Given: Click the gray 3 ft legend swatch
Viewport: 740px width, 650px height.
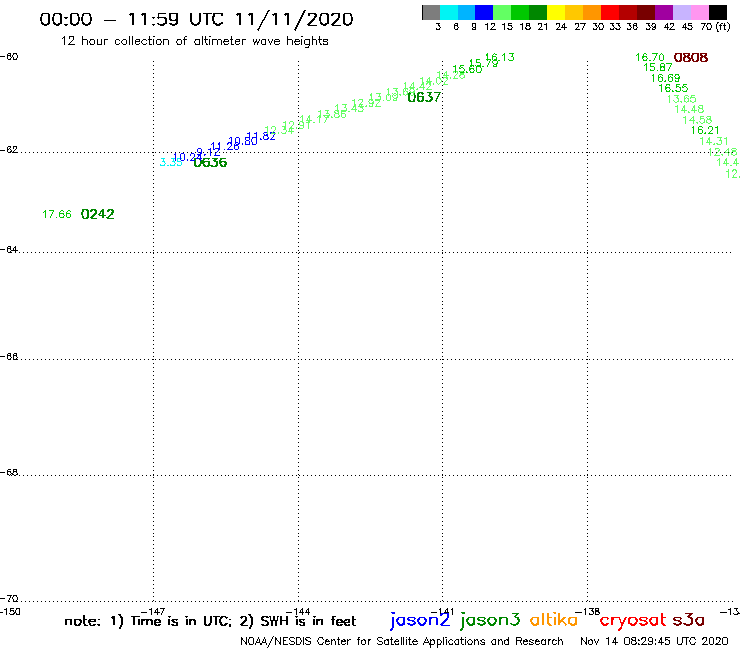Looking at the screenshot, I should [431, 12].
